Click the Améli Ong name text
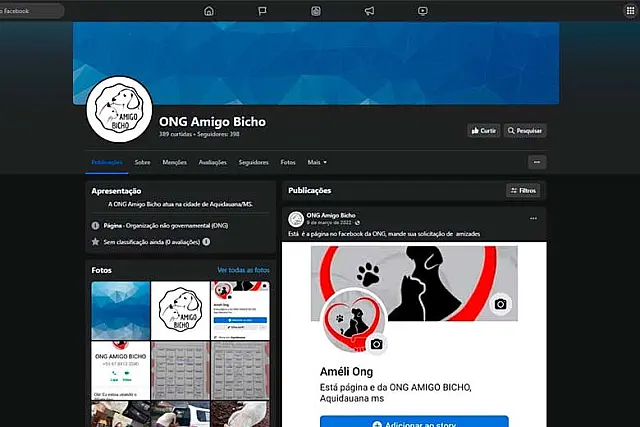 click(x=346, y=371)
